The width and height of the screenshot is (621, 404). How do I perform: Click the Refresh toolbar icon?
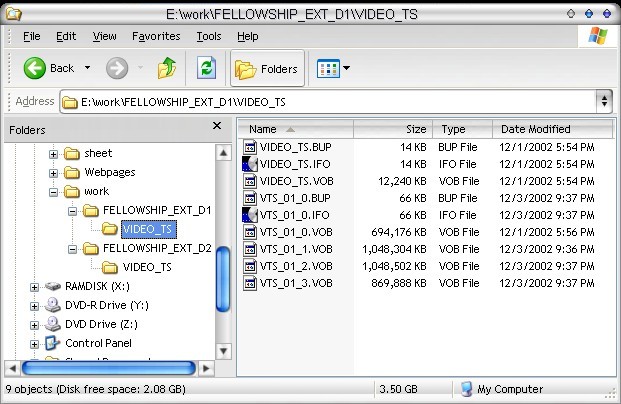[207, 68]
